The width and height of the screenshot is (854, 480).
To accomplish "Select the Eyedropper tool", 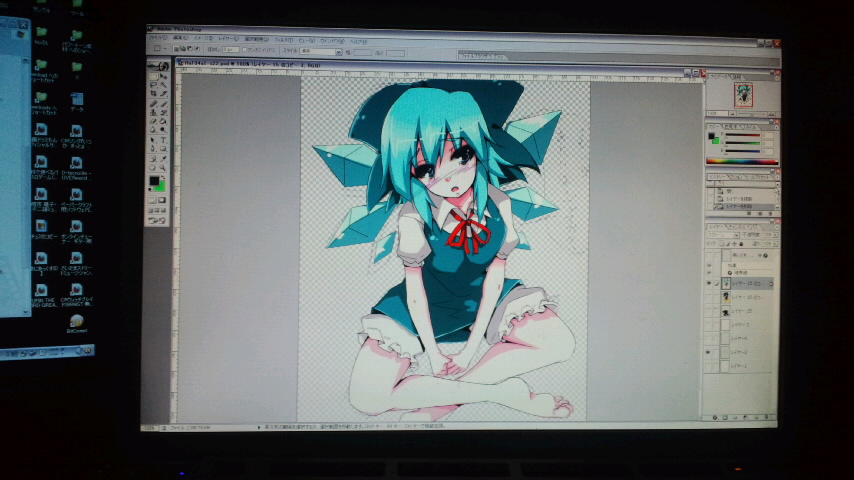I will (164, 159).
